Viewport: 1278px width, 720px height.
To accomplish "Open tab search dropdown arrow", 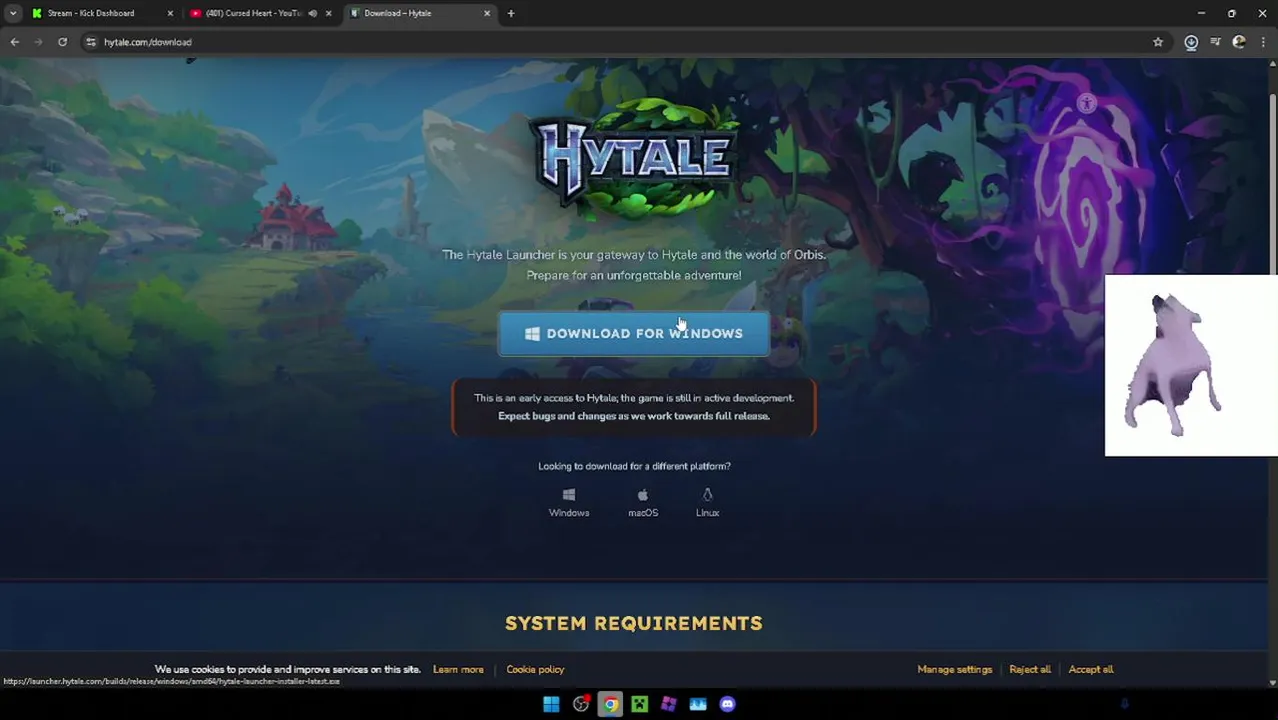I will [x=12, y=13].
